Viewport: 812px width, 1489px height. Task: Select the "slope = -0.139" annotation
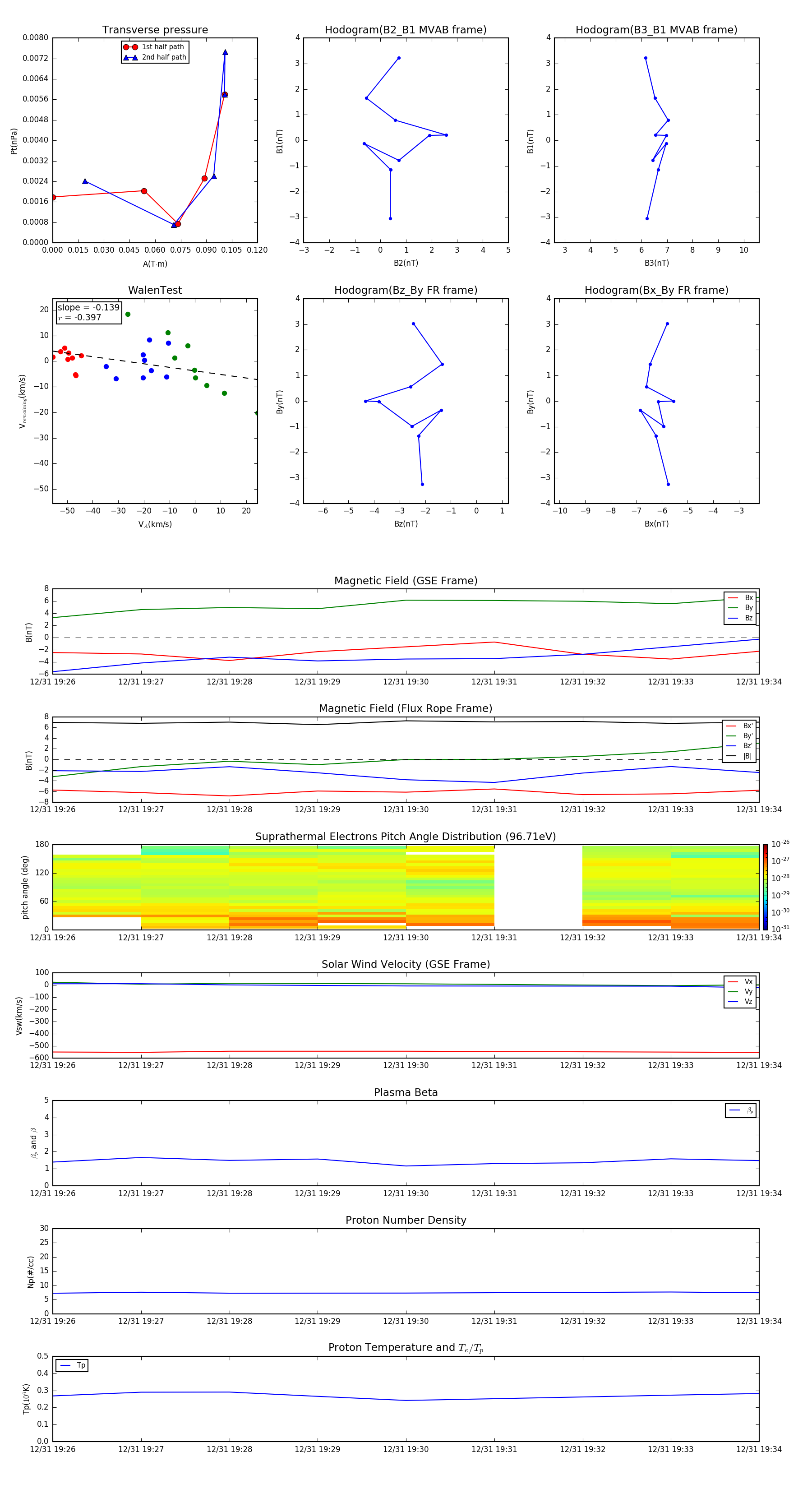click(x=88, y=308)
